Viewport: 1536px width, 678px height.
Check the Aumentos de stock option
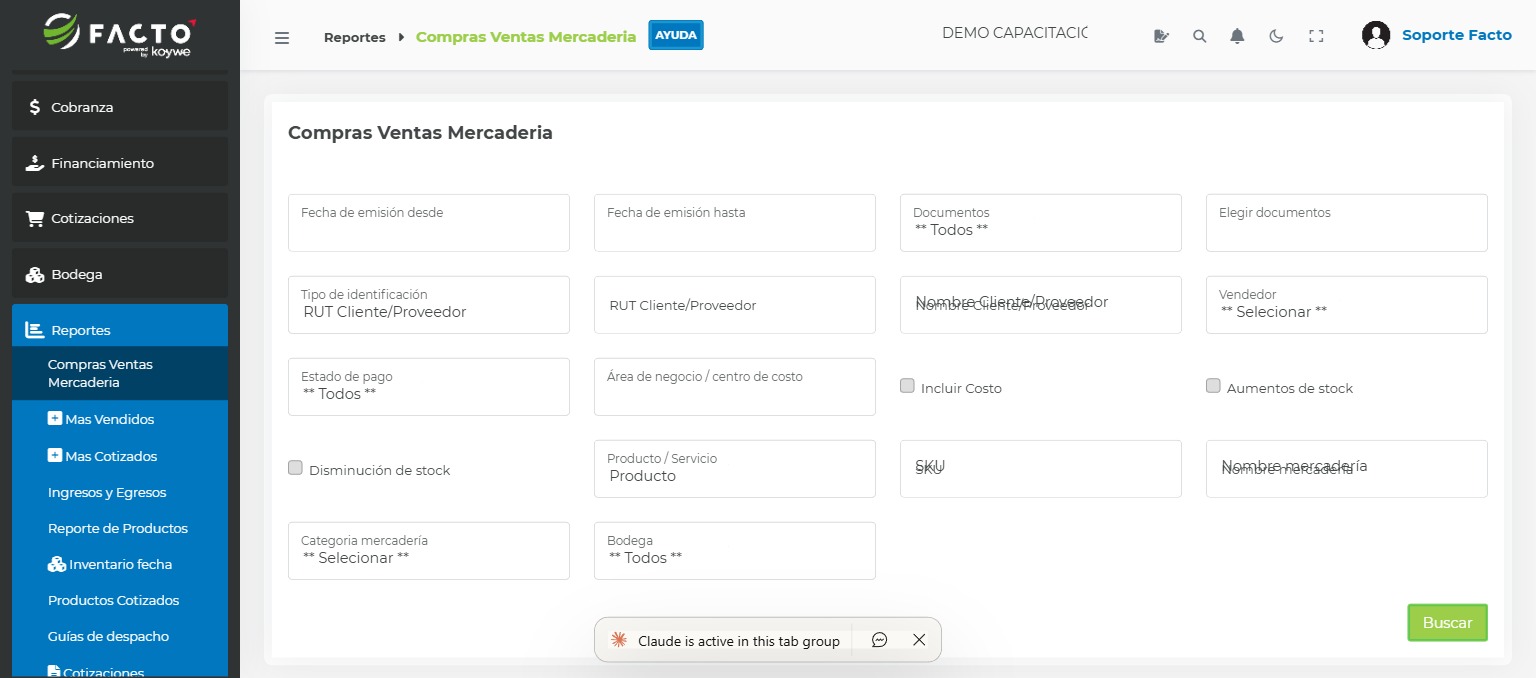tap(1213, 385)
